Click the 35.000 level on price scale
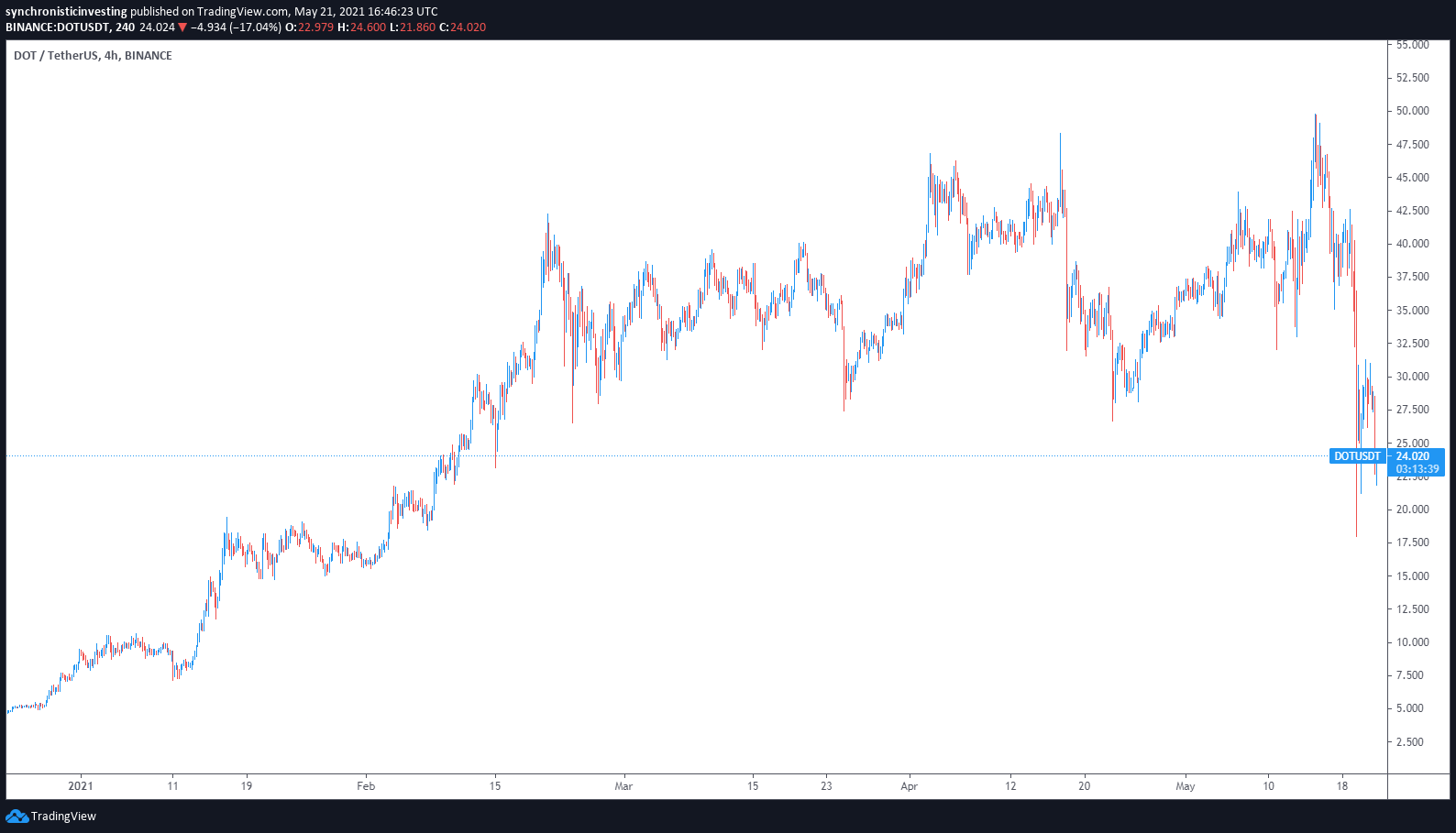 (x=1412, y=311)
